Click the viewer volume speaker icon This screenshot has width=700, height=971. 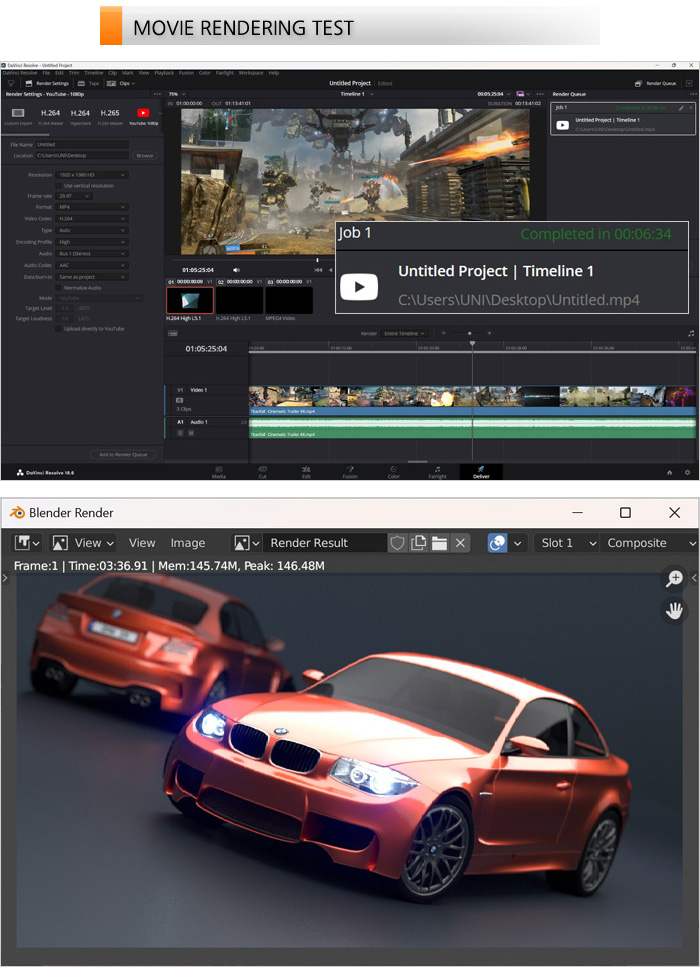pos(236,270)
